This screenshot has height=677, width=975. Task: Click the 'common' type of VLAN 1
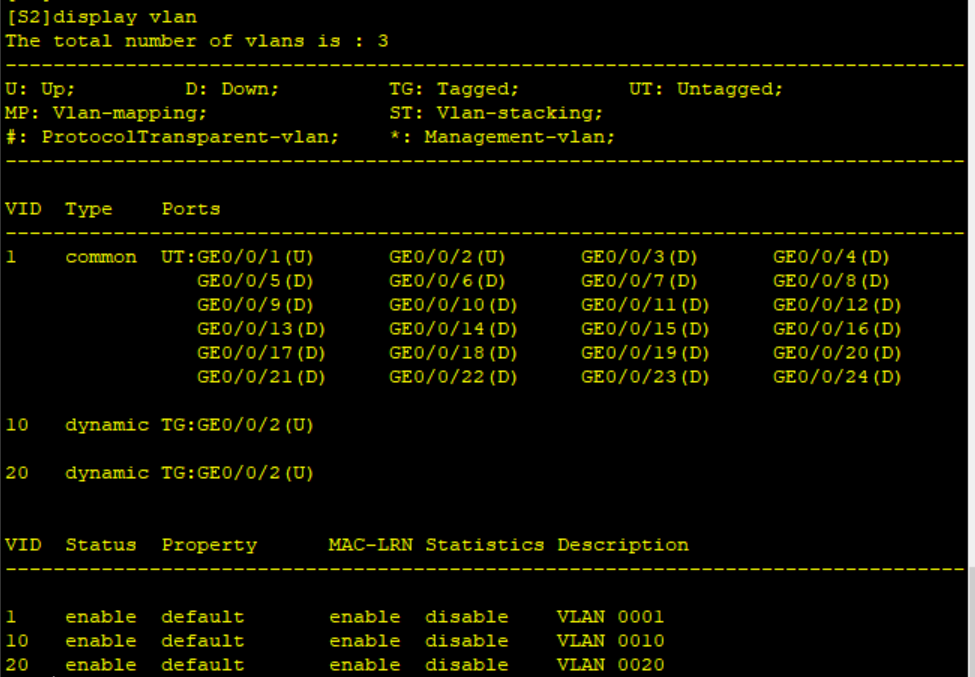[101, 257]
